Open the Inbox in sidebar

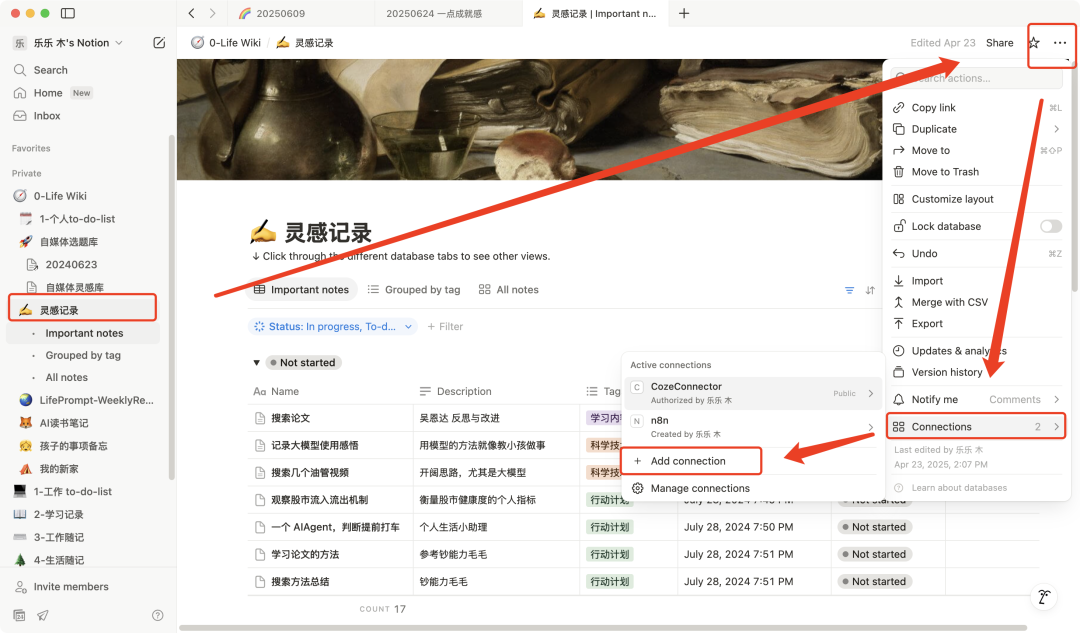47,116
